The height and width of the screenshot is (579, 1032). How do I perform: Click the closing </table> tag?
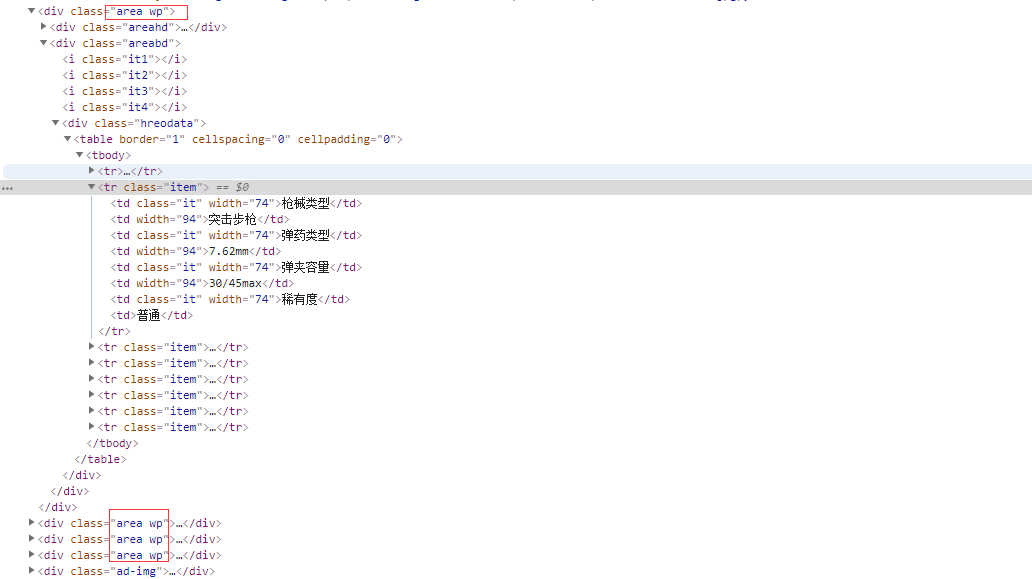coord(101,459)
